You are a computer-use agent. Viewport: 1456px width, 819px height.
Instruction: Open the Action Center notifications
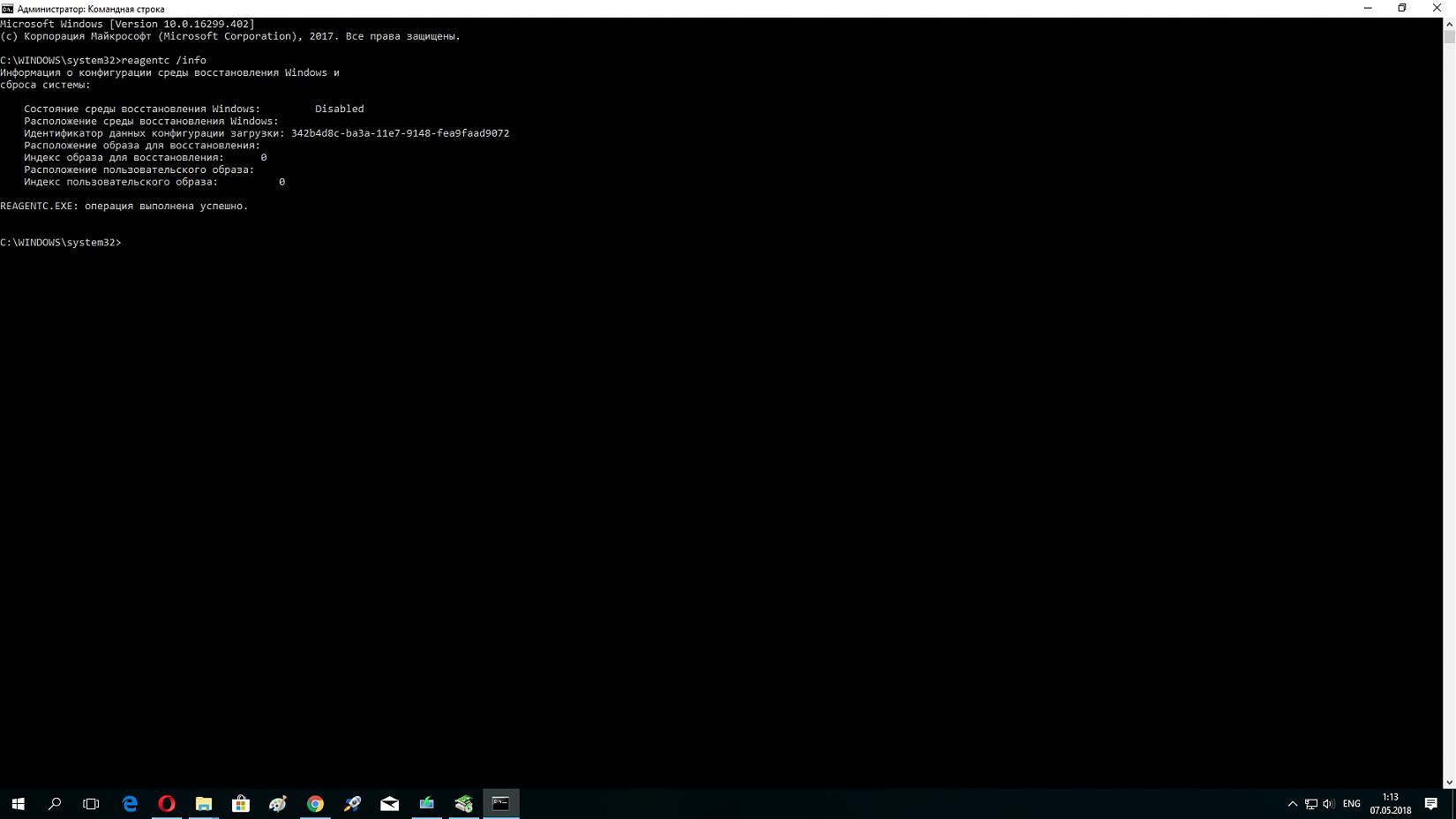click(1431, 804)
